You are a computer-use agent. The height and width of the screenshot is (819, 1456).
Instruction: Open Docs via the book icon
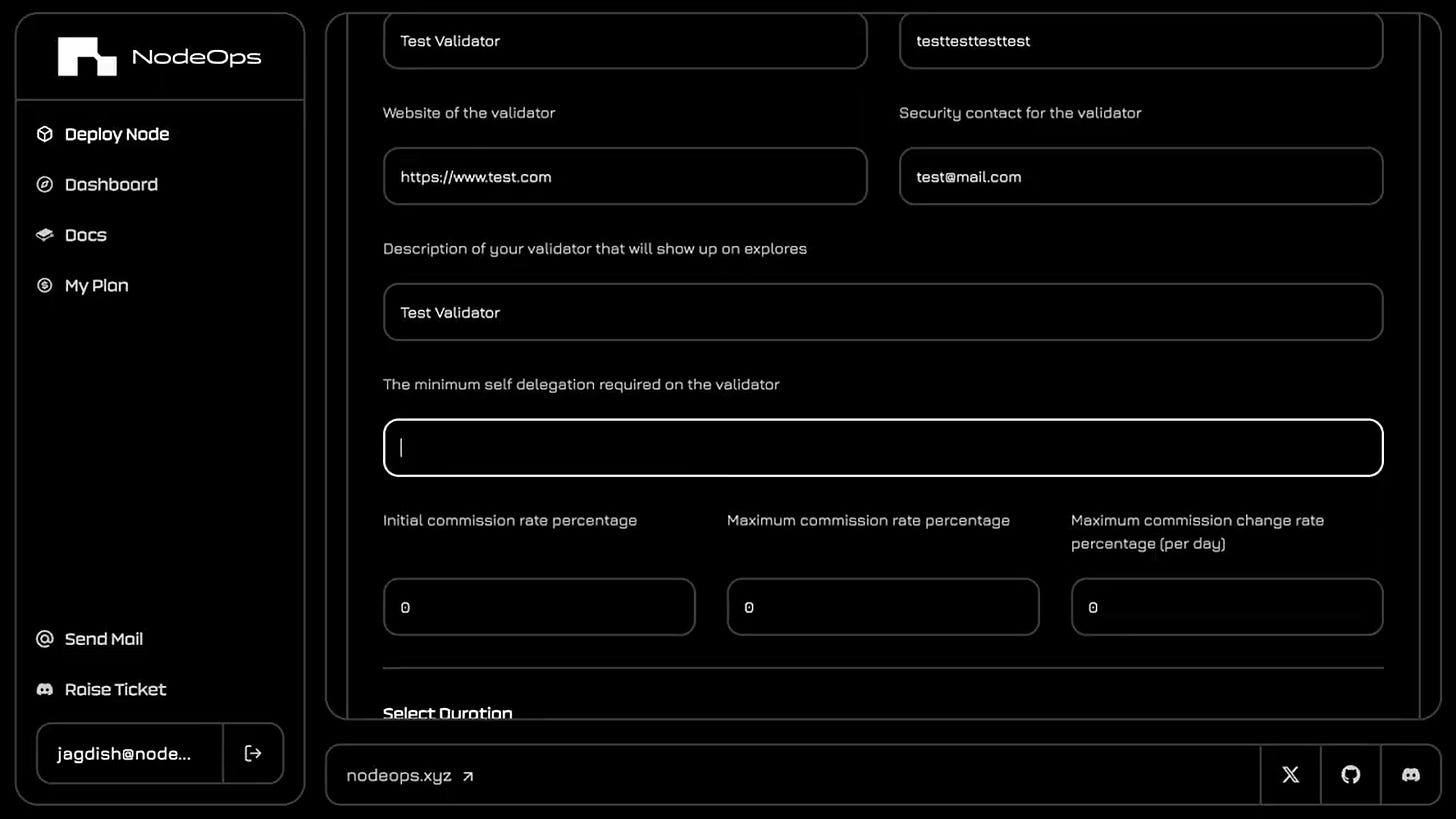coord(45,234)
